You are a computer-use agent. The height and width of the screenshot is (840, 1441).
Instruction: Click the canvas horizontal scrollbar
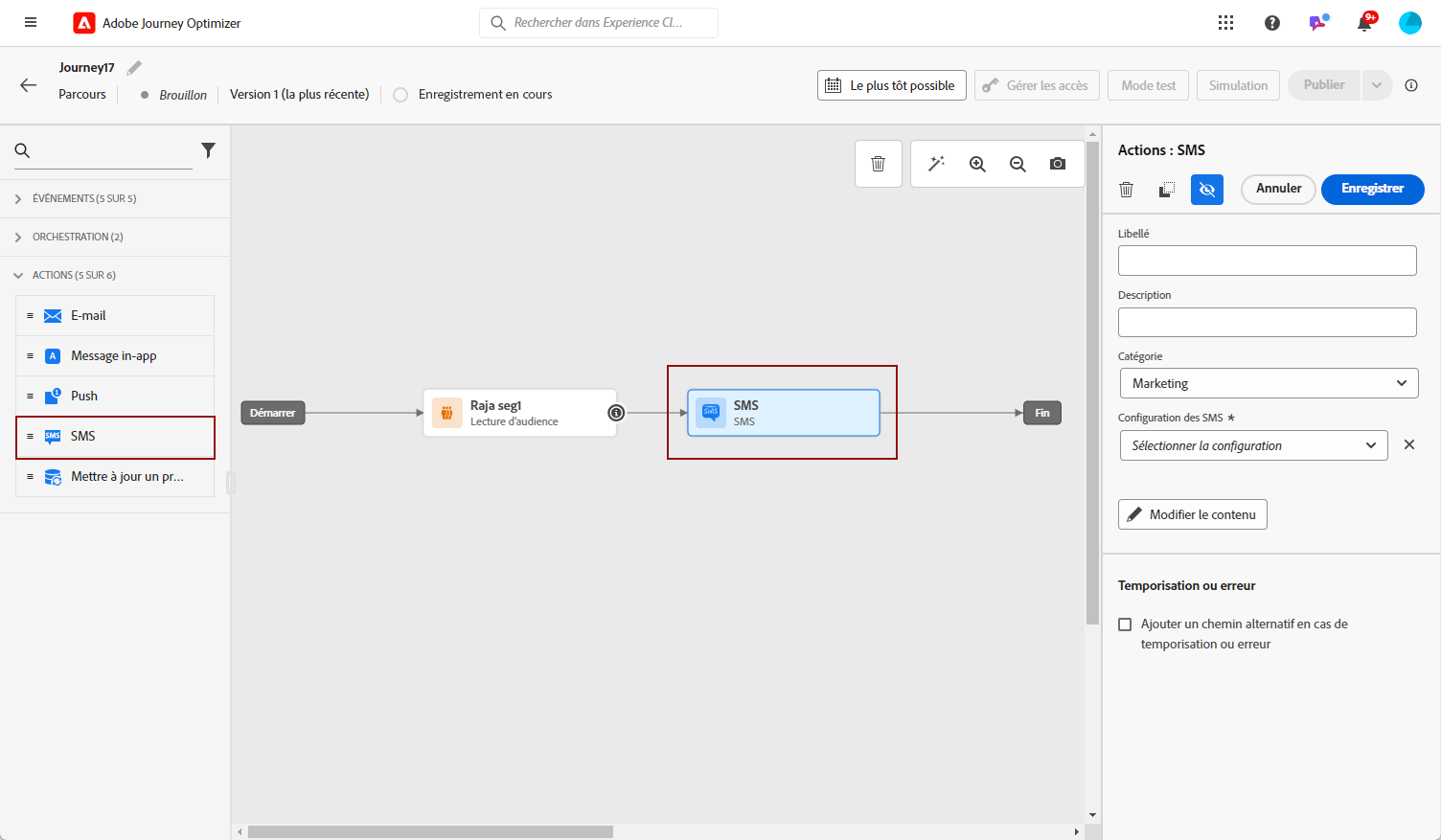coord(430,832)
